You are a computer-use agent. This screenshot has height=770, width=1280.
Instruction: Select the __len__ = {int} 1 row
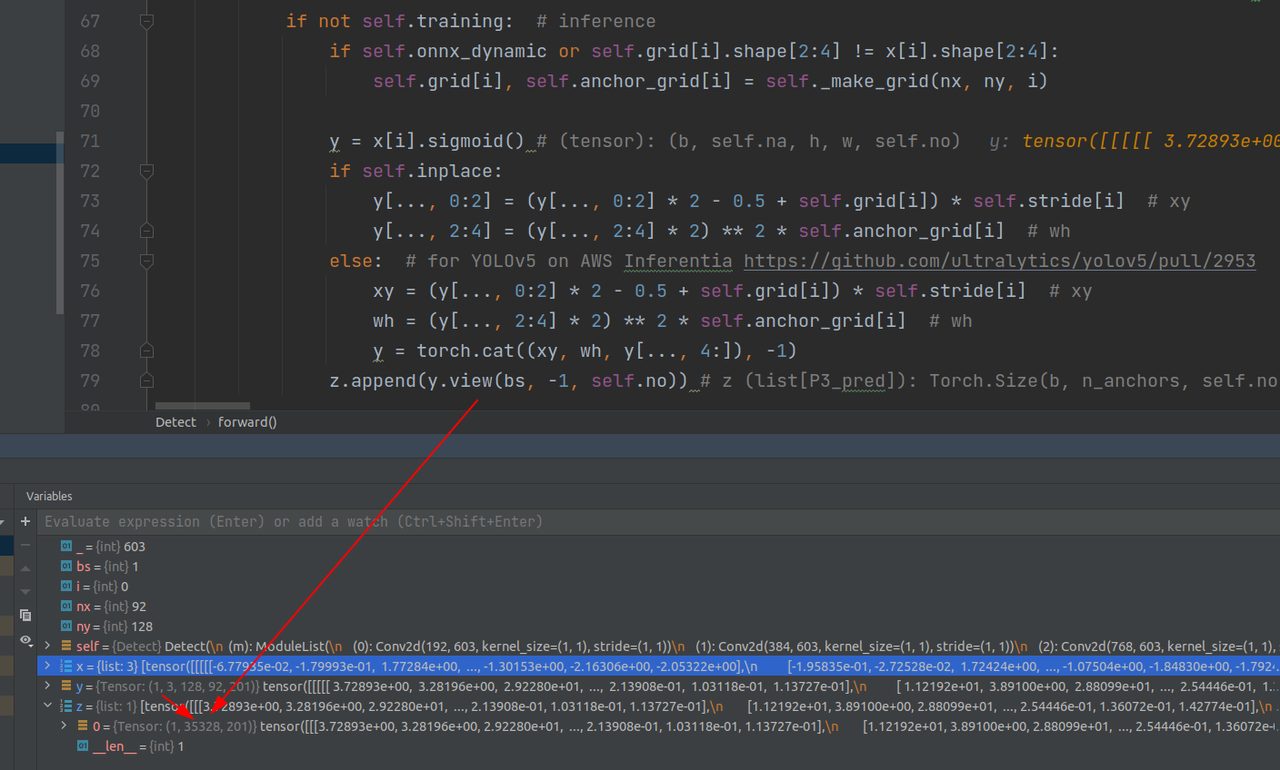tap(658, 746)
